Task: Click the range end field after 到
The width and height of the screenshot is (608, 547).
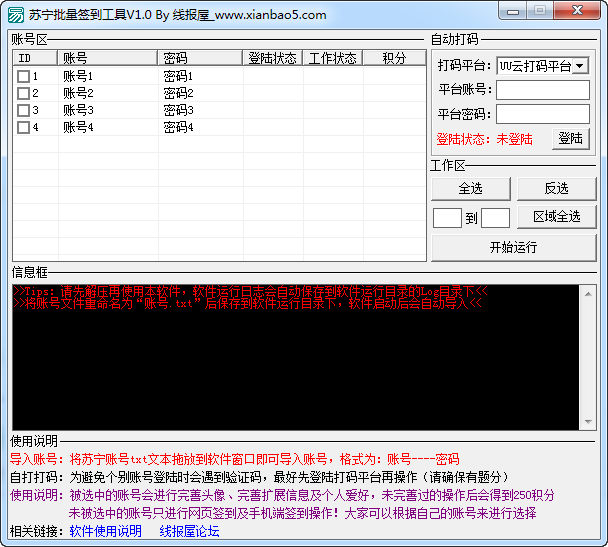Action: 495,218
